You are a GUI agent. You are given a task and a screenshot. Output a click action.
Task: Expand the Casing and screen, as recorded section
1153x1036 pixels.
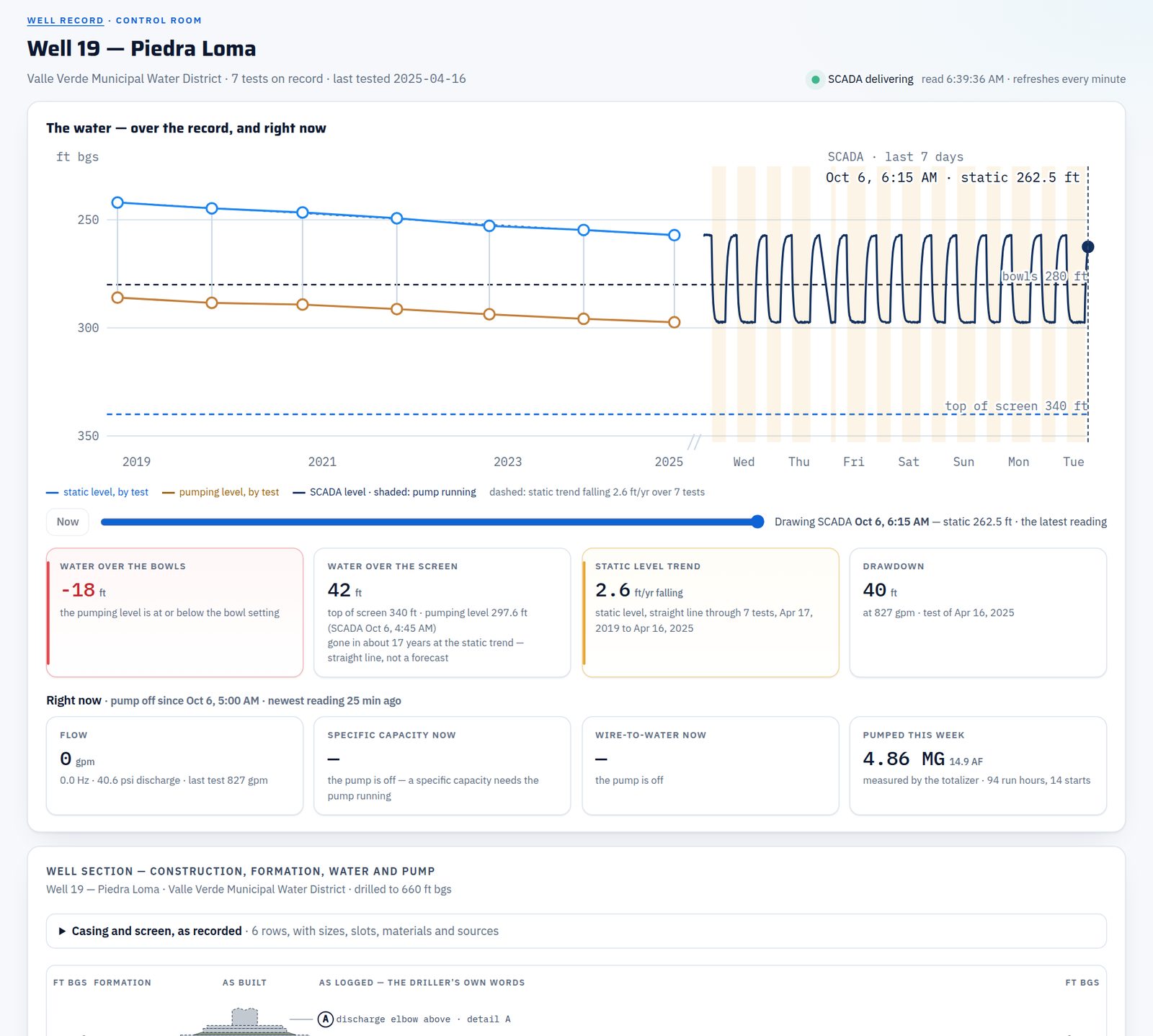[576, 931]
